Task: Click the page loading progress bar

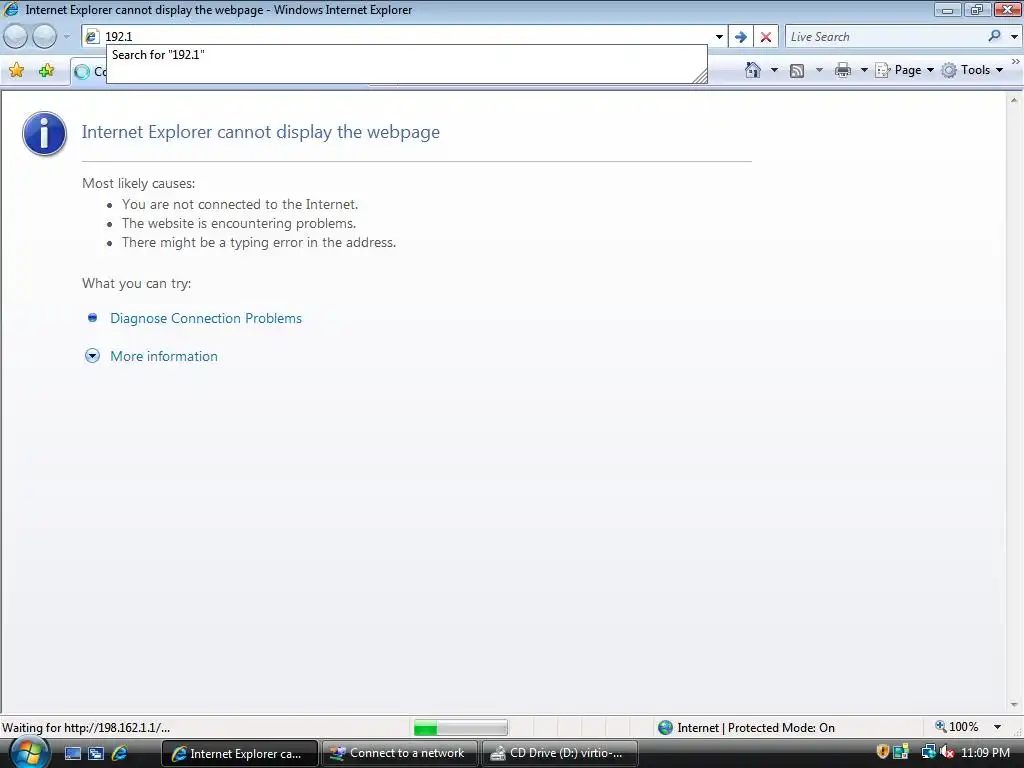Action: pos(460,728)
